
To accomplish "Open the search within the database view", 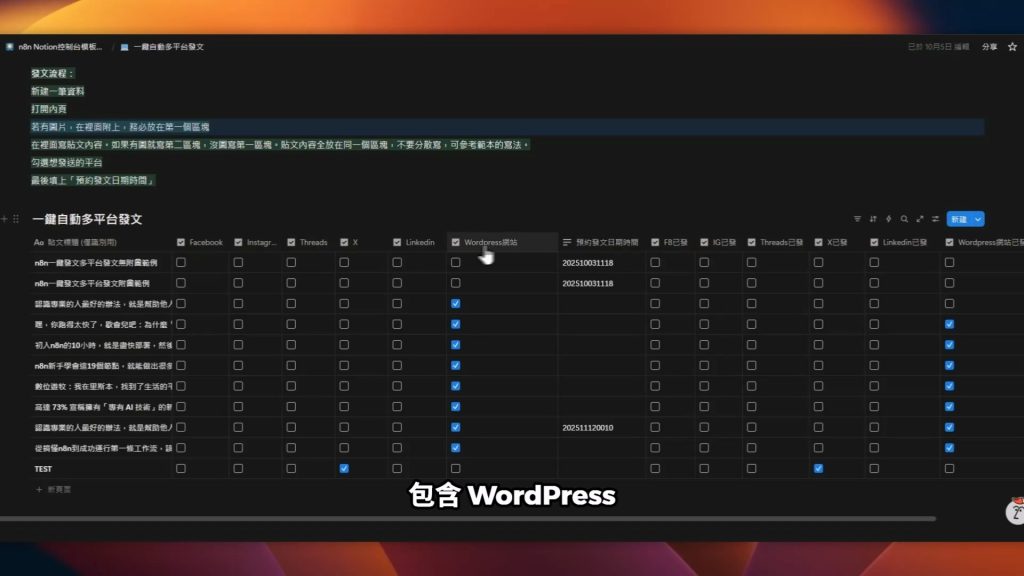I will (x=904, y=219).
